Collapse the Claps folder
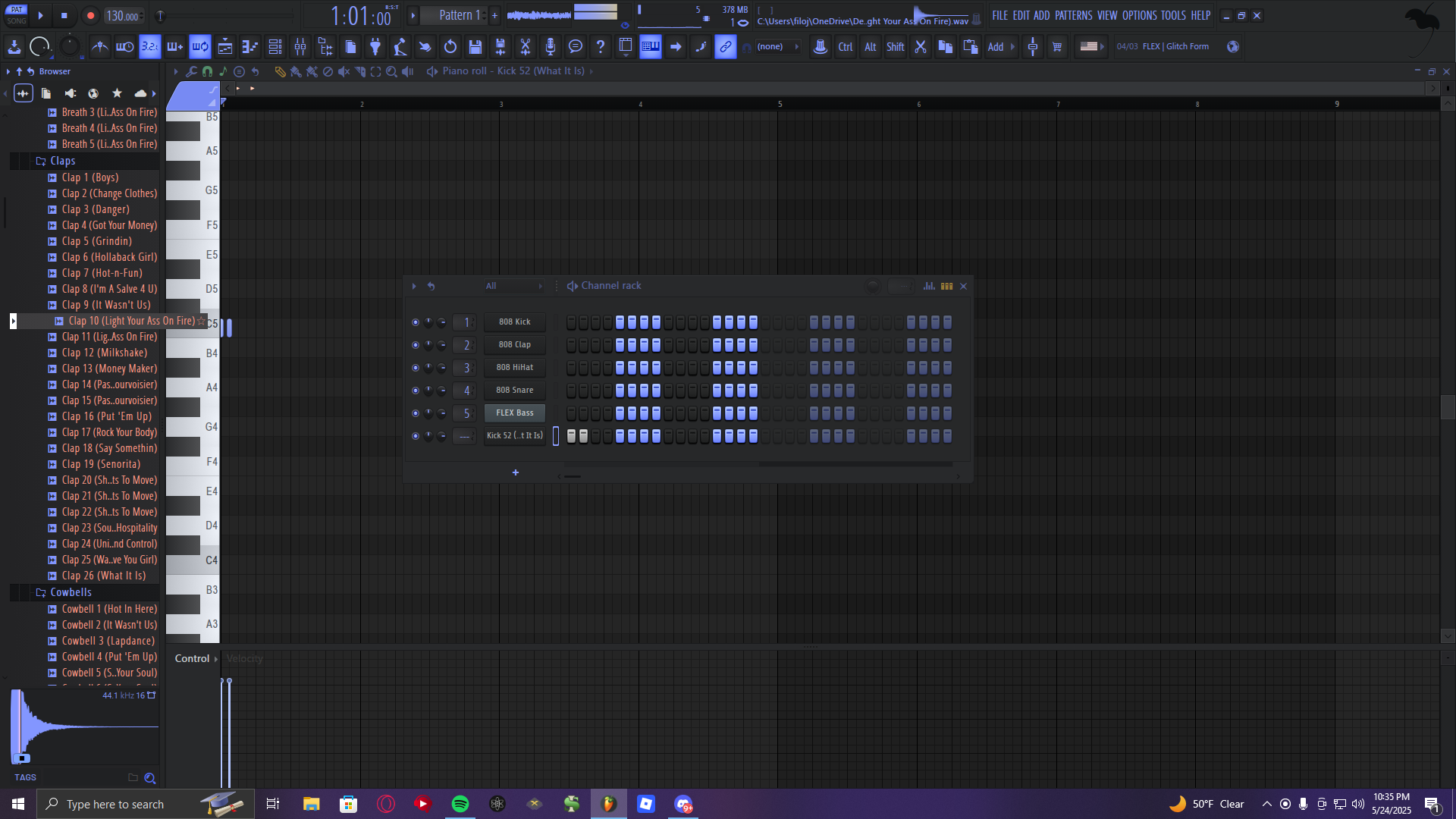Viewport: 1456px width, 819px height. pos(62,161)
